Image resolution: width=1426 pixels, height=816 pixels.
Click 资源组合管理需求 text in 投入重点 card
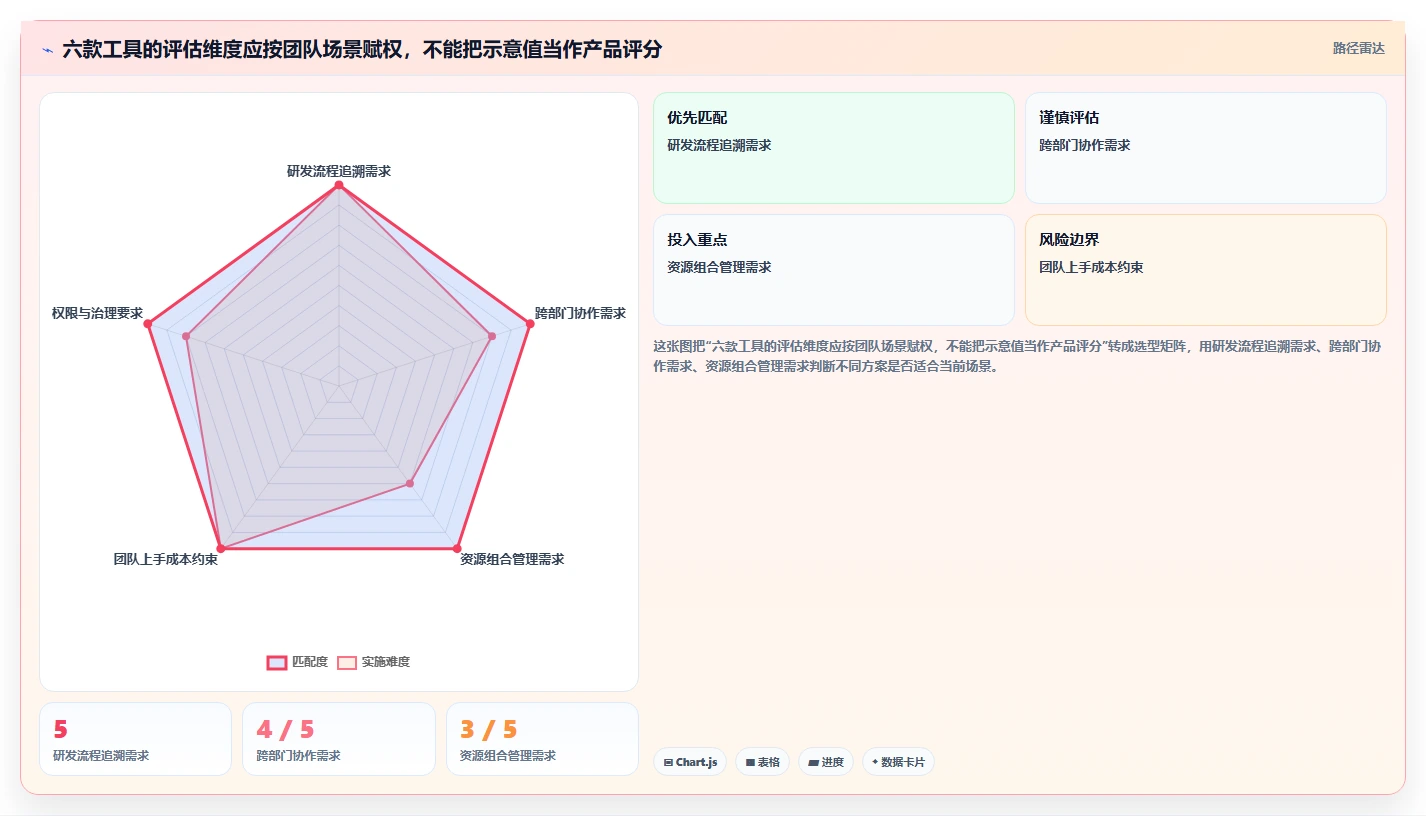click(x=719, y=267)
